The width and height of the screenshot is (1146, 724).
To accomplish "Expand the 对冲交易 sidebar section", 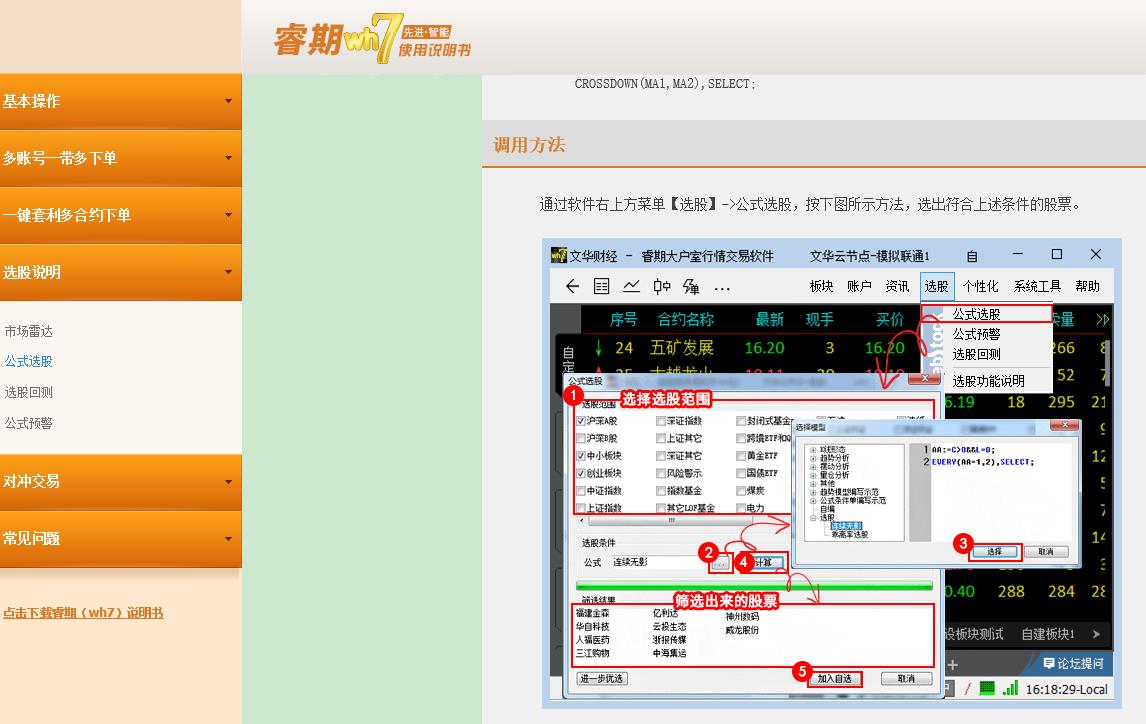I will [x=120, y=481].
